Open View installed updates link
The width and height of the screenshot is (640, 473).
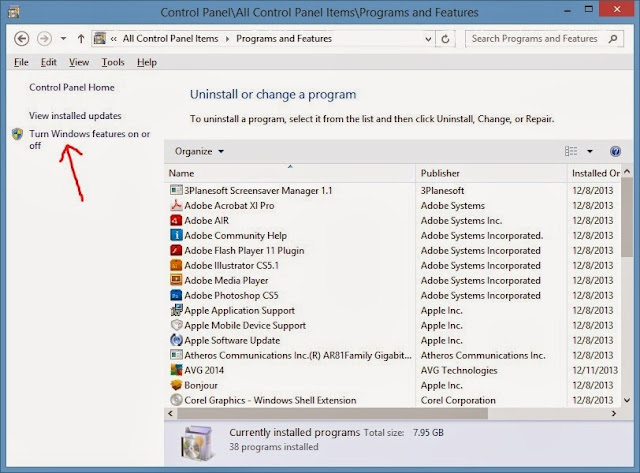click(75, 116)
